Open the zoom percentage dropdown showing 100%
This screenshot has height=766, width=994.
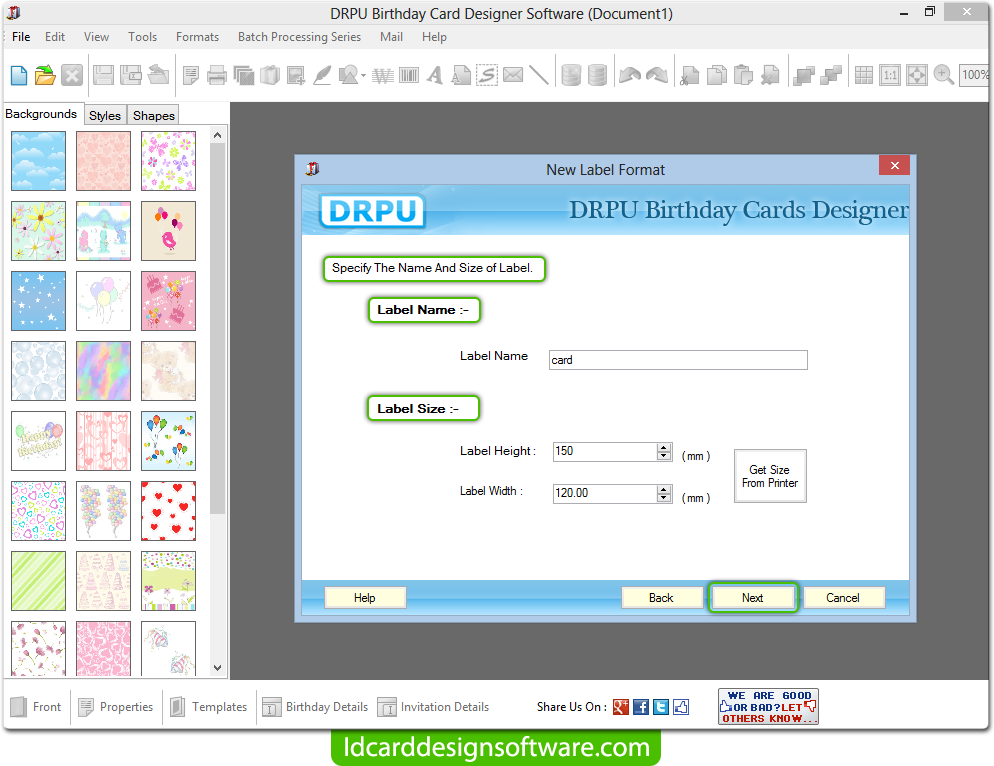point(974,74)
